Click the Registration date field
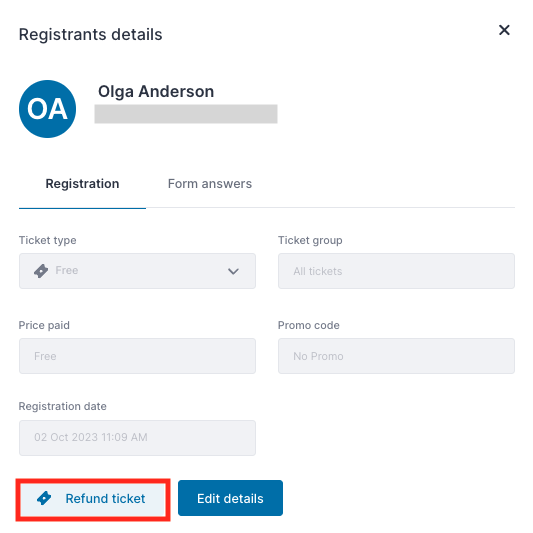Viewport: 533px width, 533px height. pyautogui.click(x=137, y=438)
